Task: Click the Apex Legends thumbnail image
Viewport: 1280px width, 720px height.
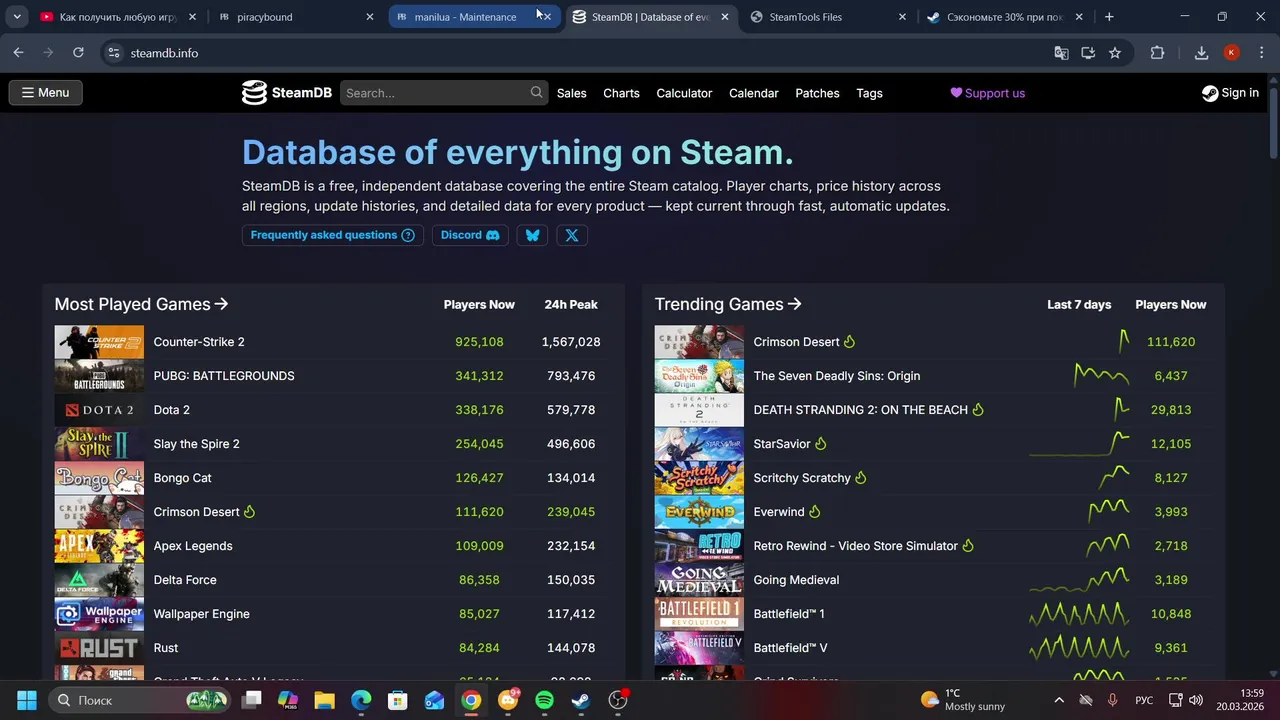Action: [x=99, y=546]
